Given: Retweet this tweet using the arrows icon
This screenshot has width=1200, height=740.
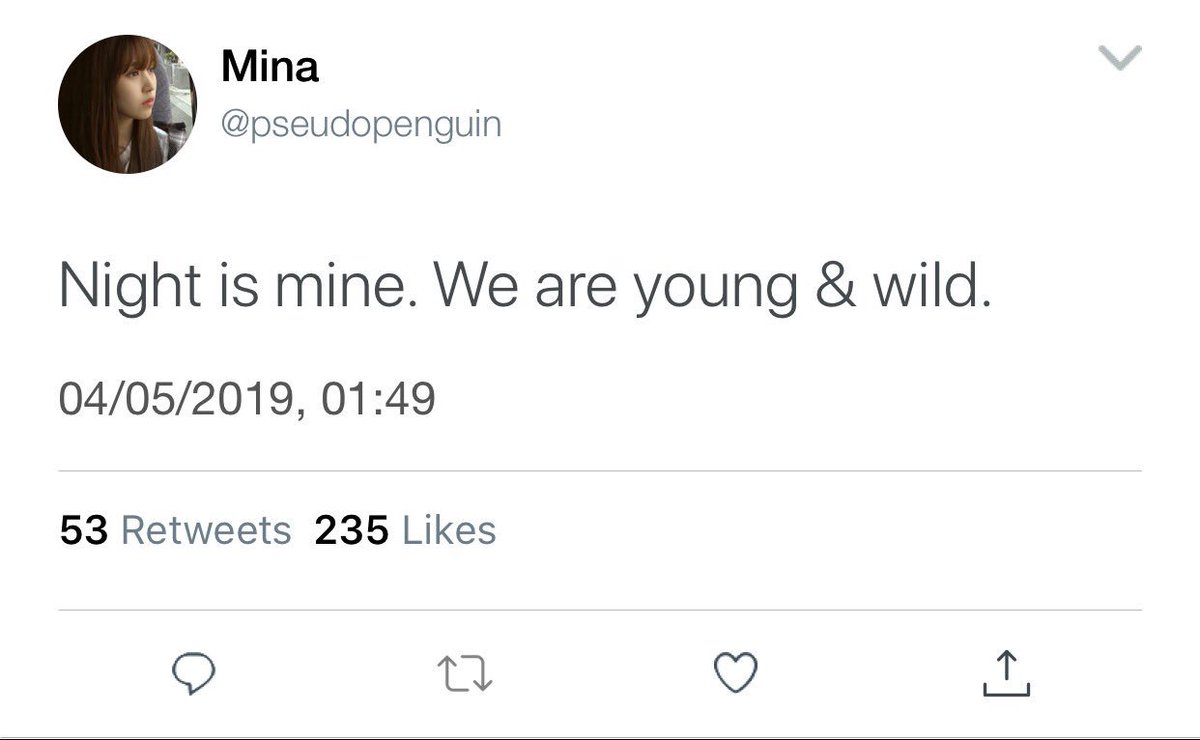Looking at the screenshot, I should (x=465, y=676).
